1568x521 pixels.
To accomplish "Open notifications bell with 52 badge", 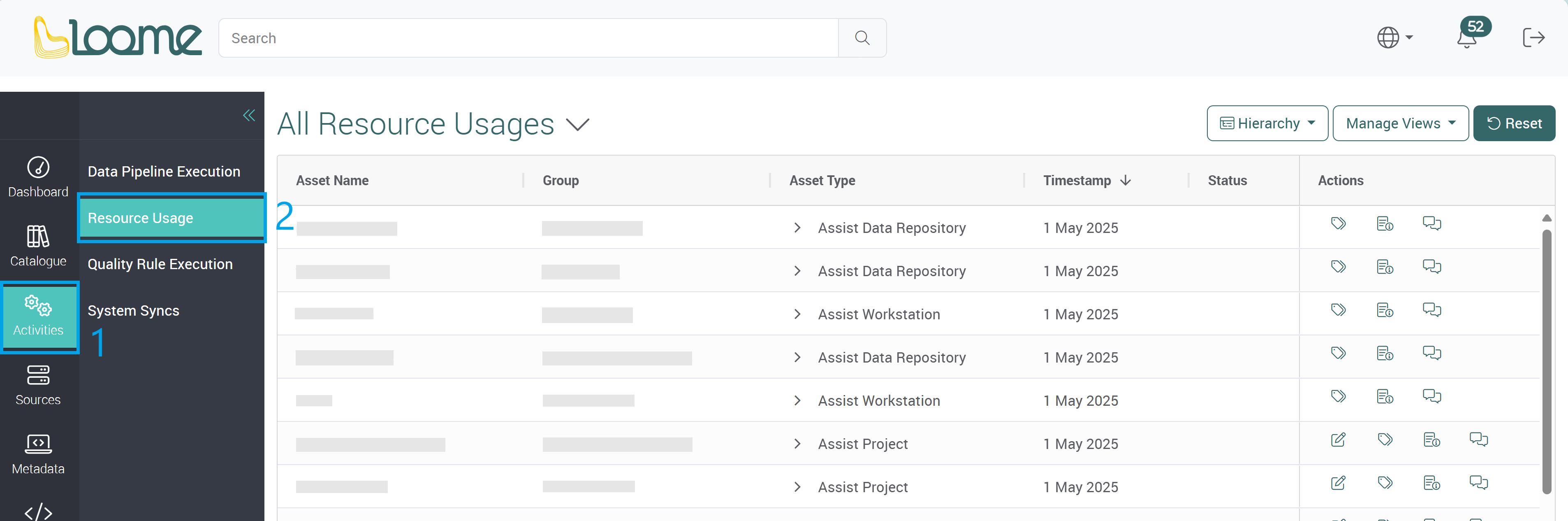I will (1473, 33).
